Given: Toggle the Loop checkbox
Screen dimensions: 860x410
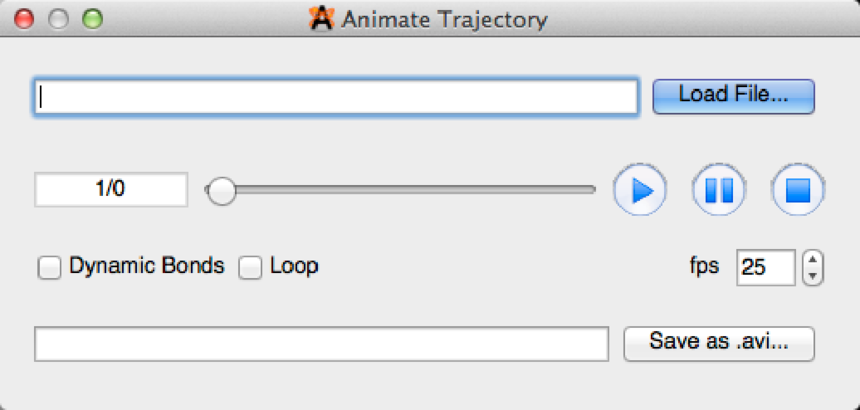Looking at the screenshot, I should pos(250,267).
